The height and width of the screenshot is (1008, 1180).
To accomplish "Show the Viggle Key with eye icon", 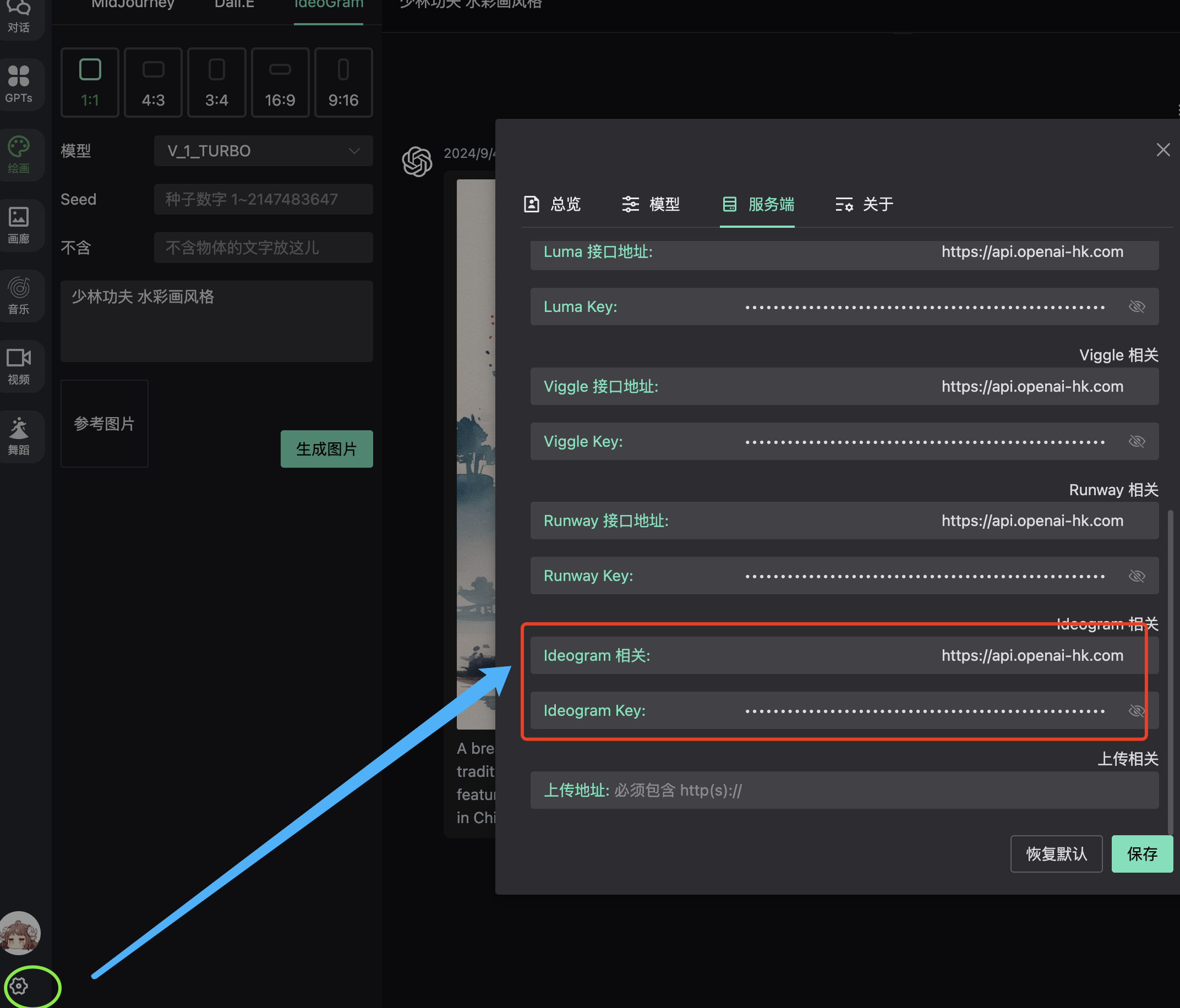I will pos(1137,441).
